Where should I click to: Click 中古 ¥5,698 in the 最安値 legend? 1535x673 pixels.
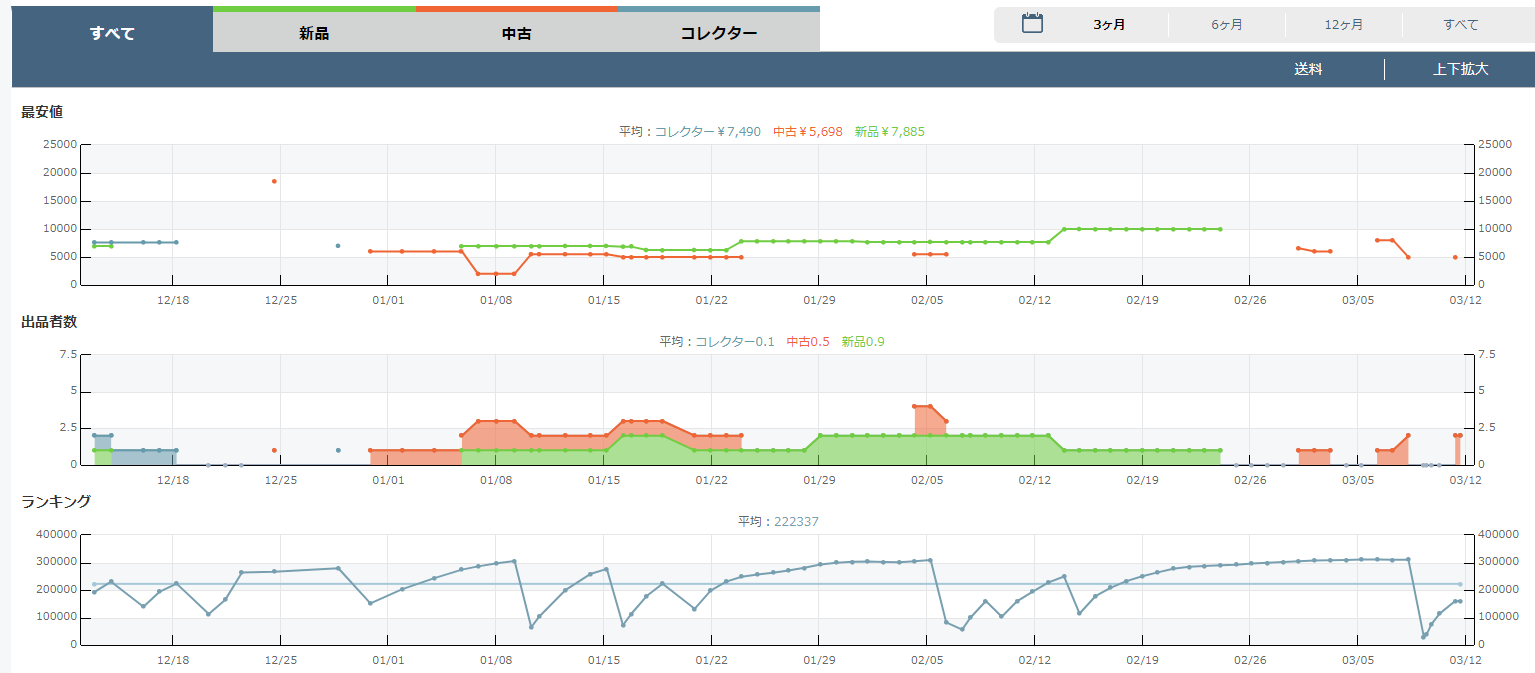(x=807, y=131)
